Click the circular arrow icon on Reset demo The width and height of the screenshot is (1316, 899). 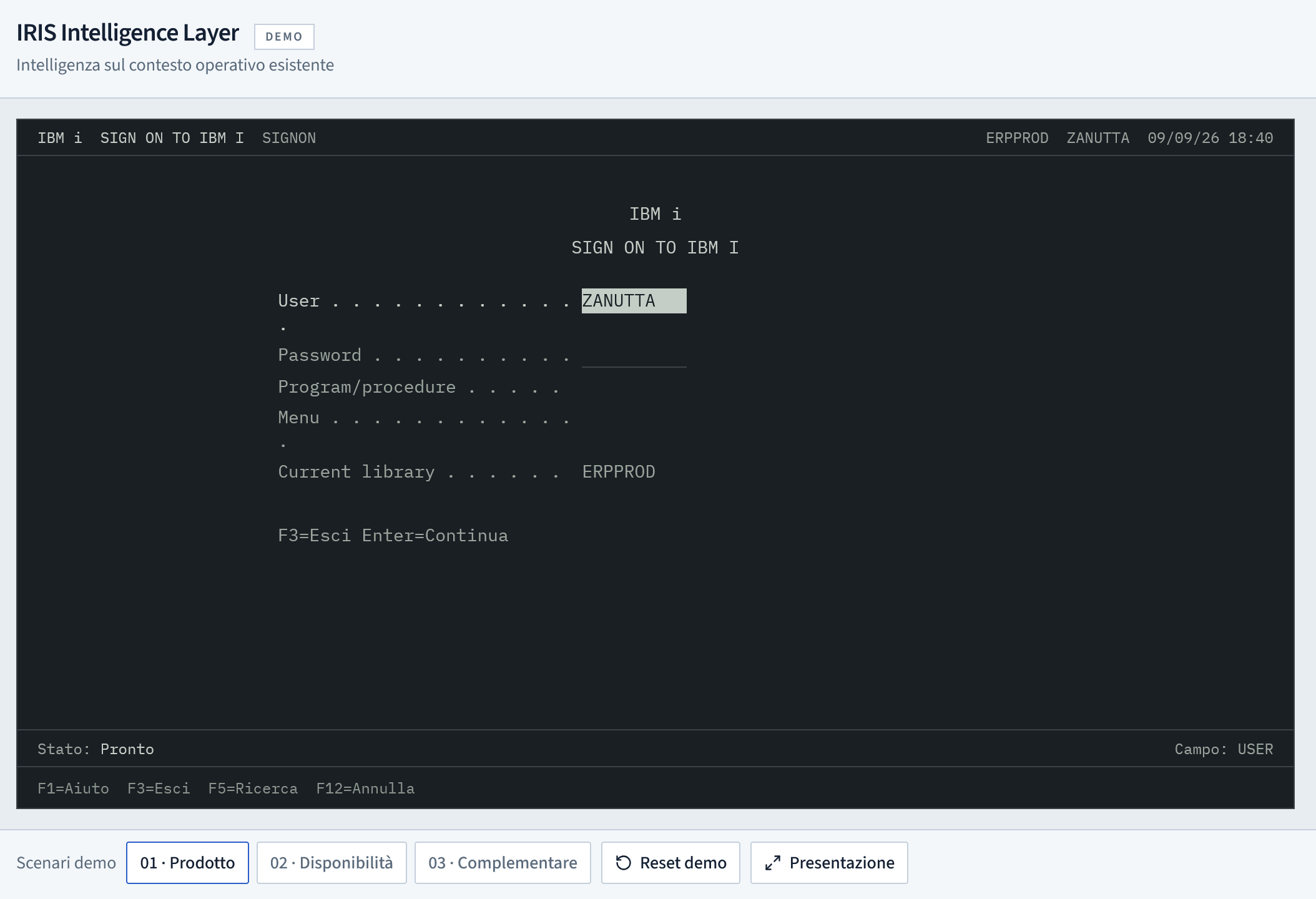pos(623,863)
